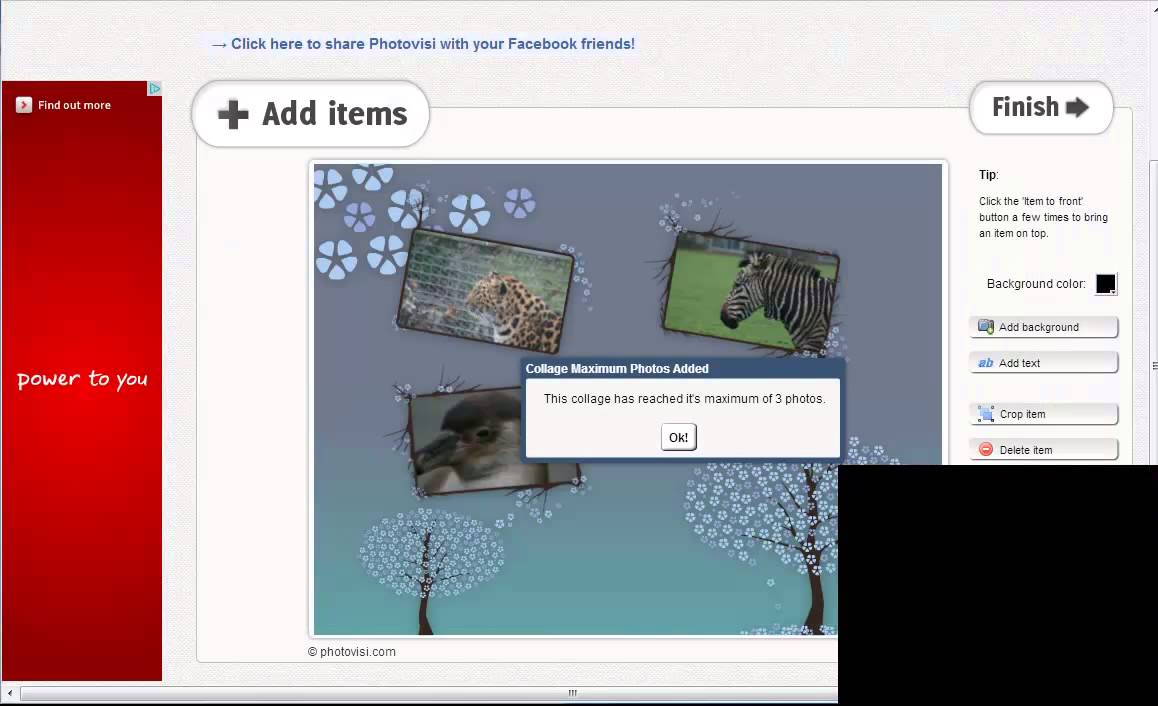The image size is (1158, 706).
Task: Select the zebra photo in collage
Action: tap(751, 292)
